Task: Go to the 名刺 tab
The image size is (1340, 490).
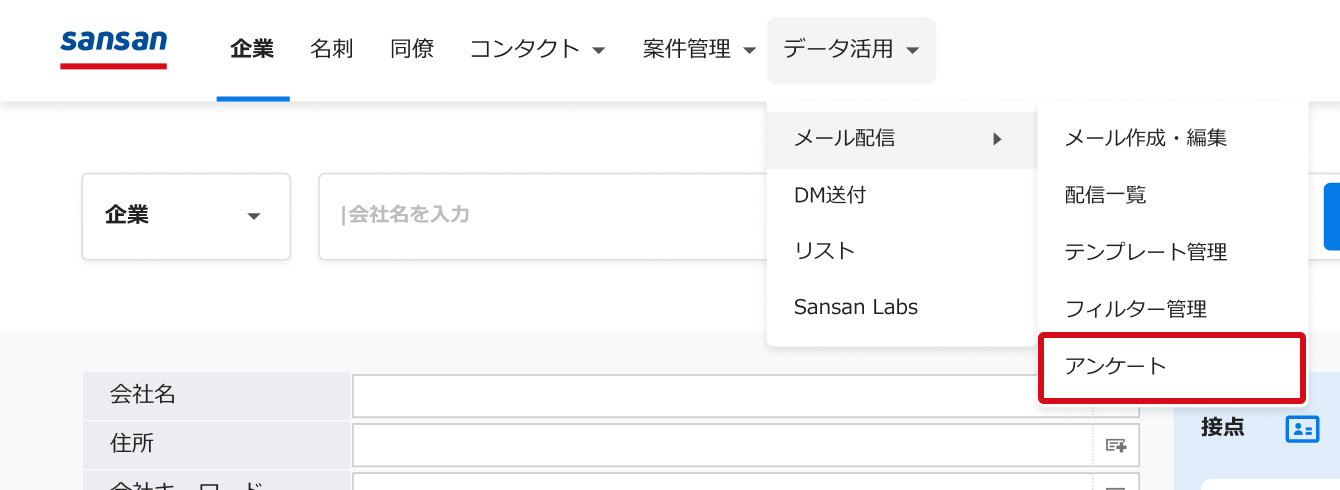Action: (332, 49)
